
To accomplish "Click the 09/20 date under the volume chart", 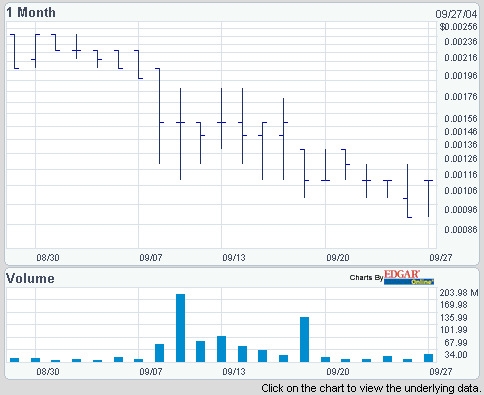I will [338, 371].
